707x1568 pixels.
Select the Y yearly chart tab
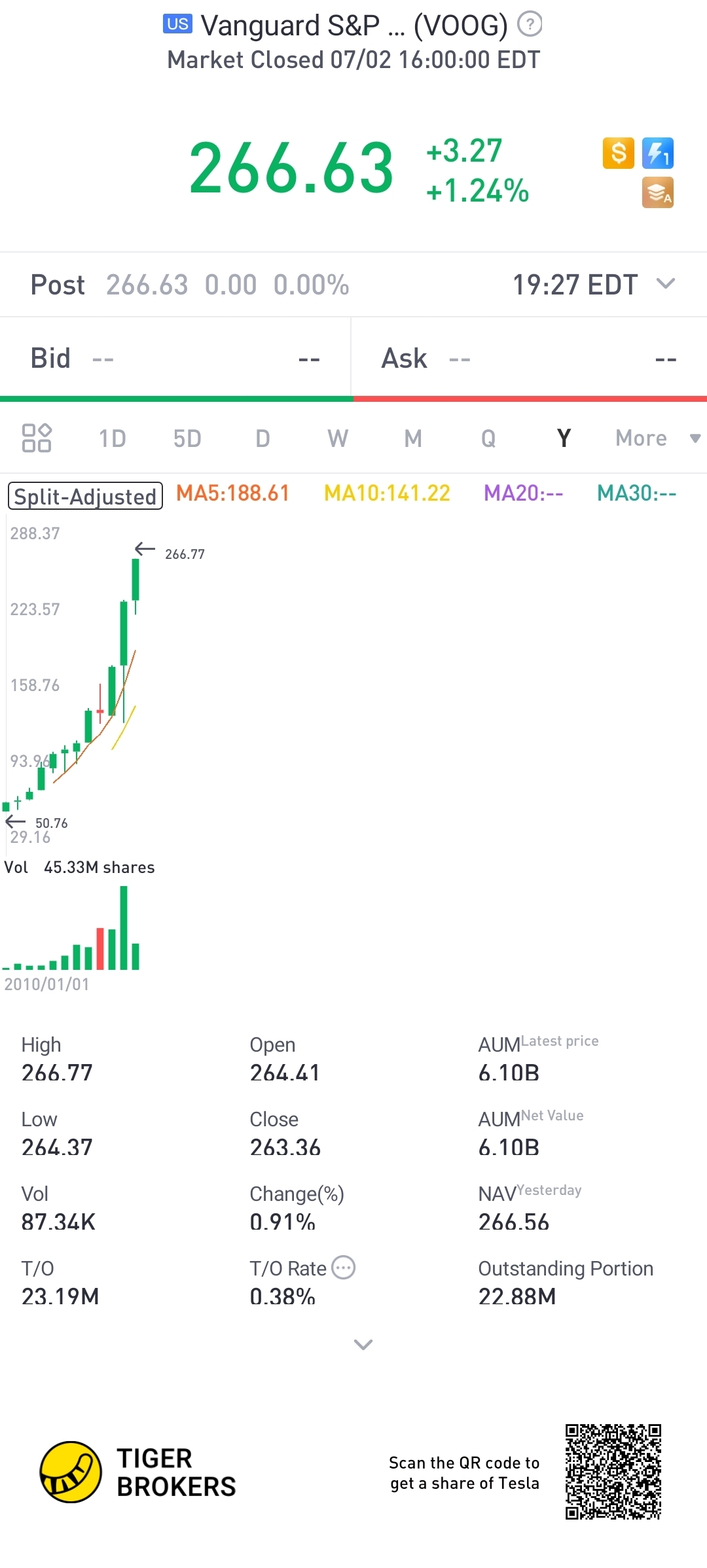564,438
